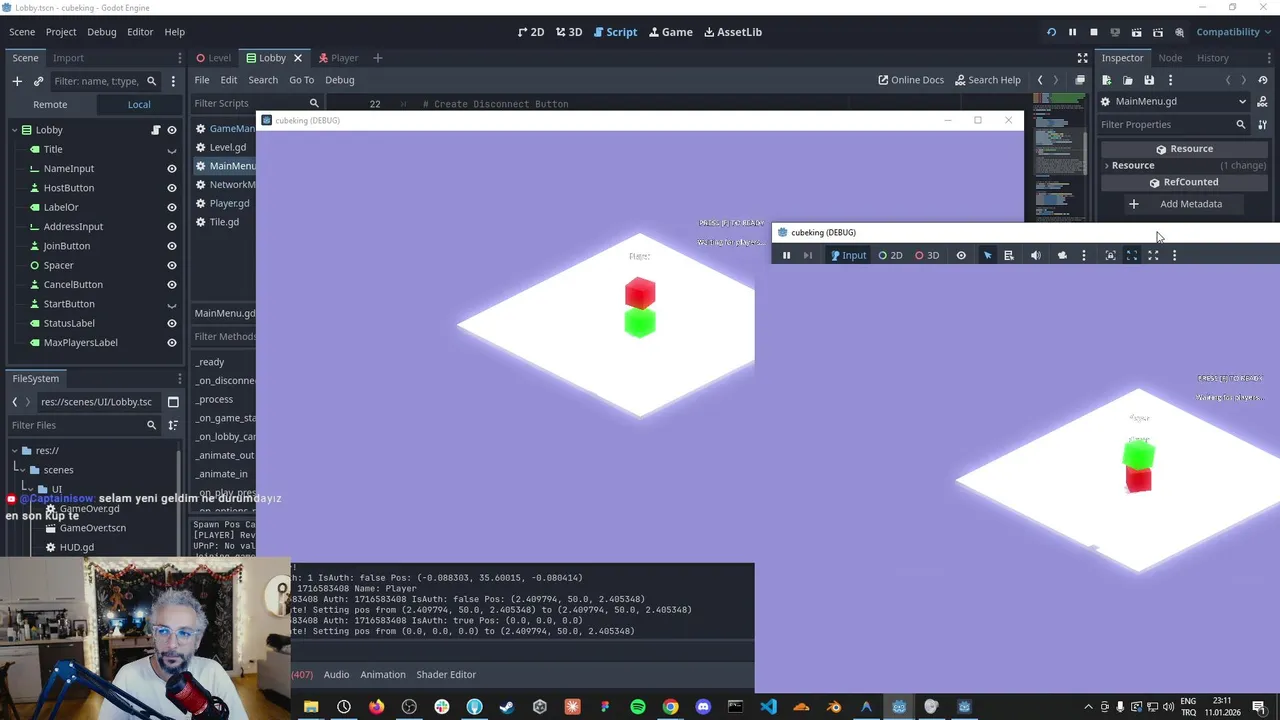1280x720 pixels.
Task: Open Movie Maker mode icon
Action: [1179, 32]
